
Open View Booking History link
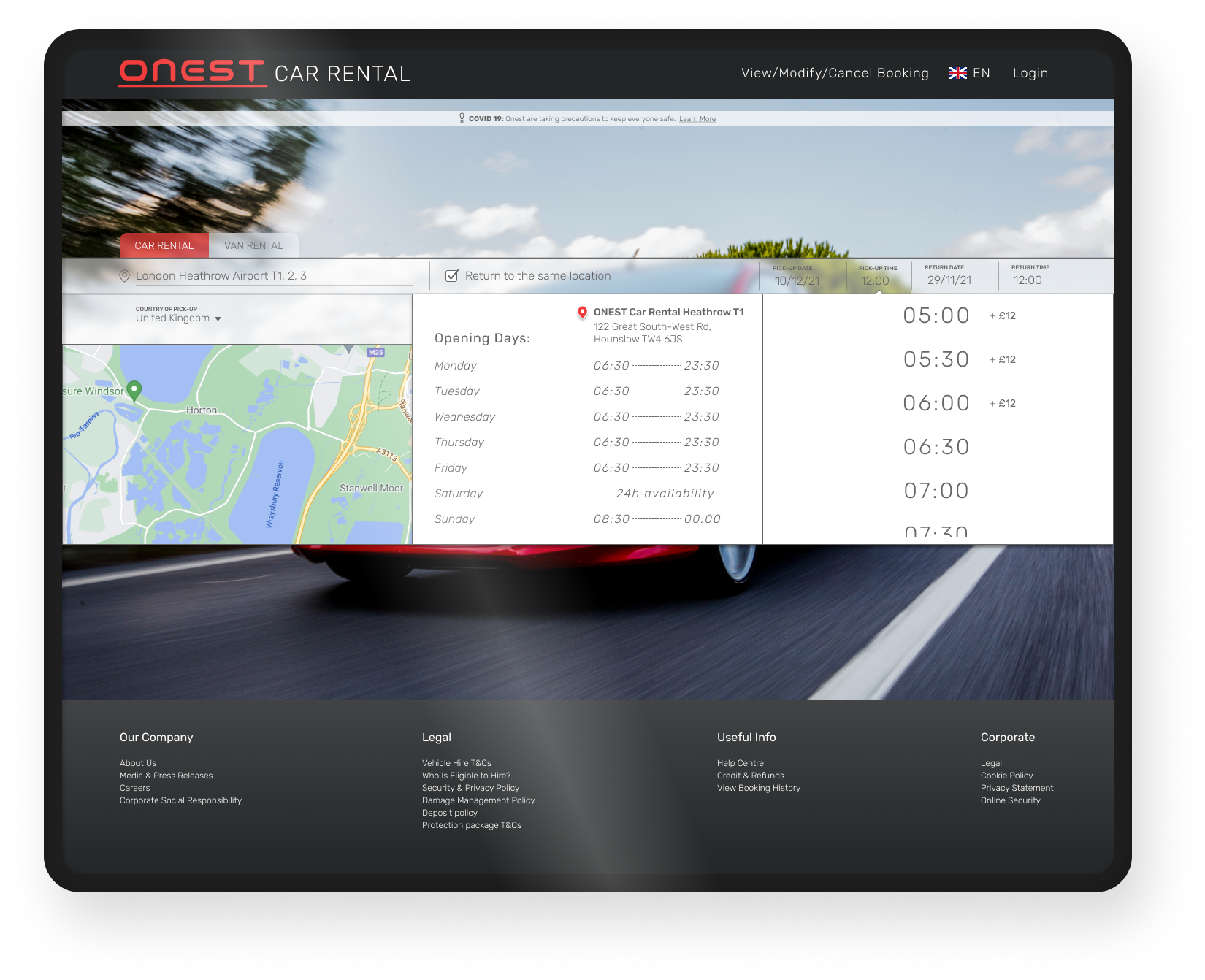click(759, 788)
